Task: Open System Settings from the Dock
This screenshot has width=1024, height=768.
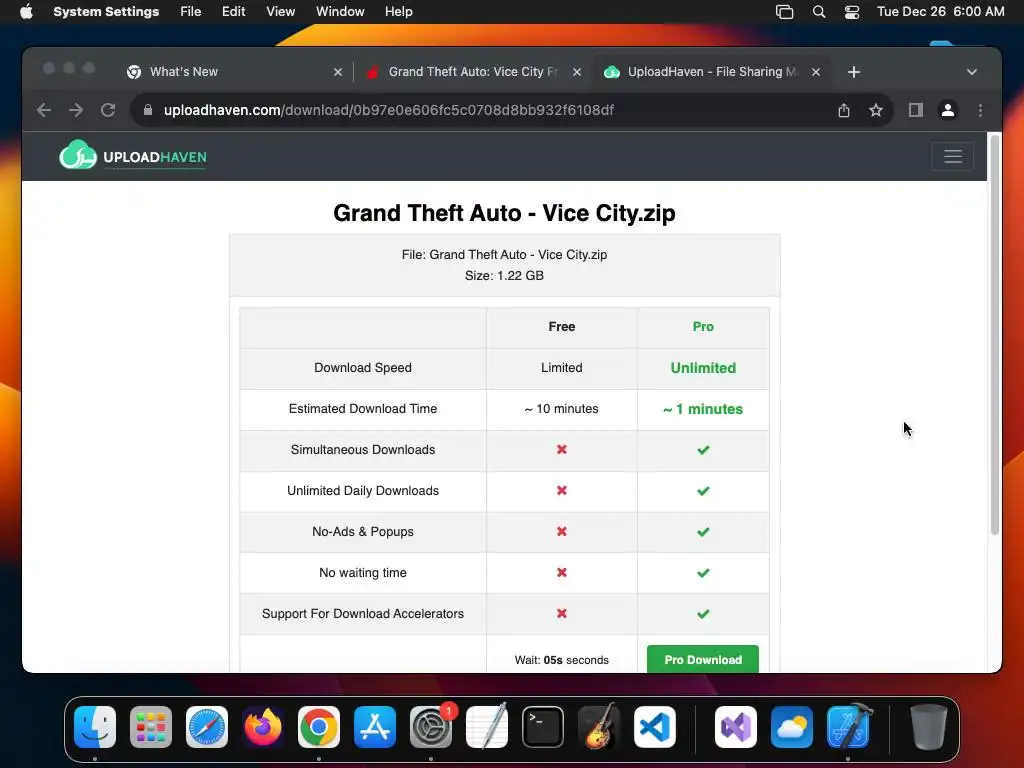Action: tap(431, 727)
